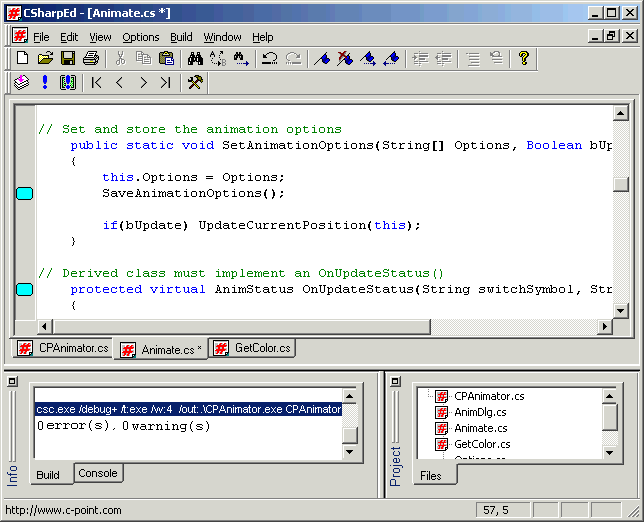Open a file with the folder icon
Viewport: 644px width, 522px height.
click(45, 59)
